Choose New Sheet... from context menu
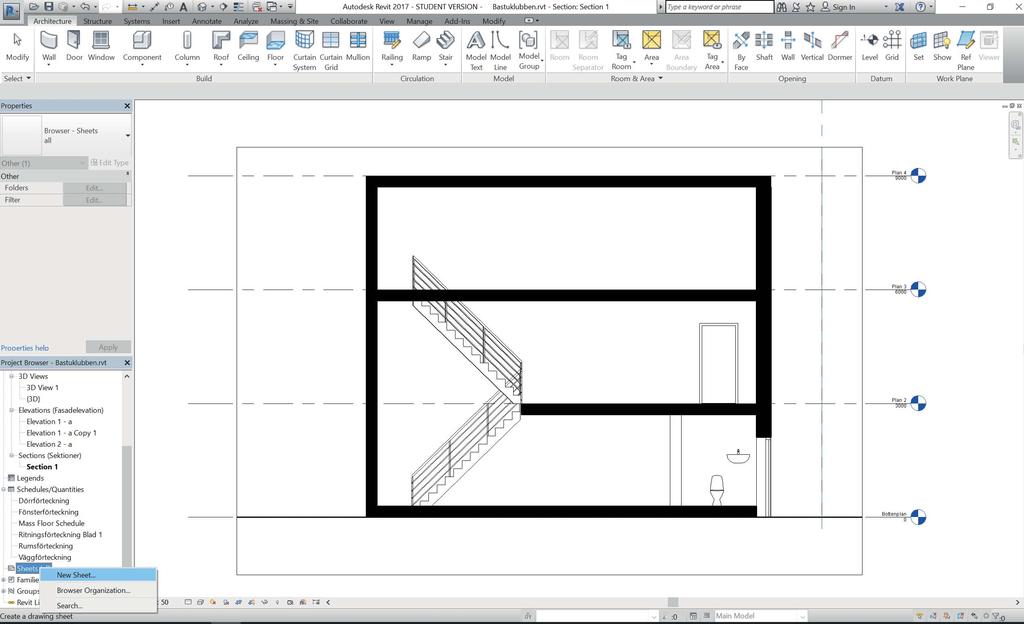Image resolution: width=1024 pixels, height=624 pixels. coord(99,575)
